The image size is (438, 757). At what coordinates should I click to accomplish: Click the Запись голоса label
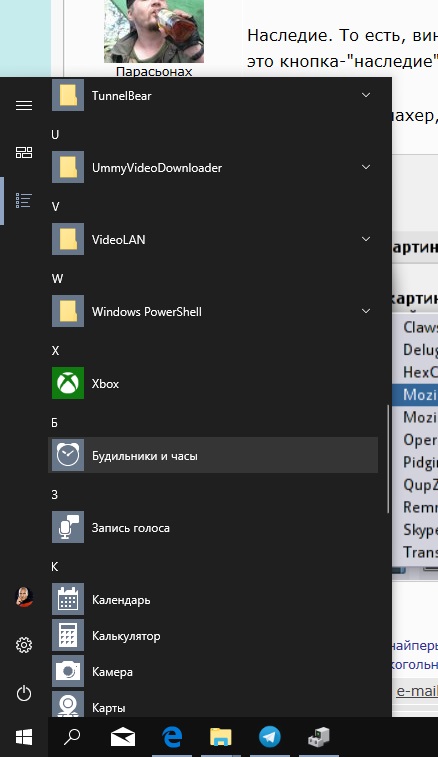[x=130, y=528]
